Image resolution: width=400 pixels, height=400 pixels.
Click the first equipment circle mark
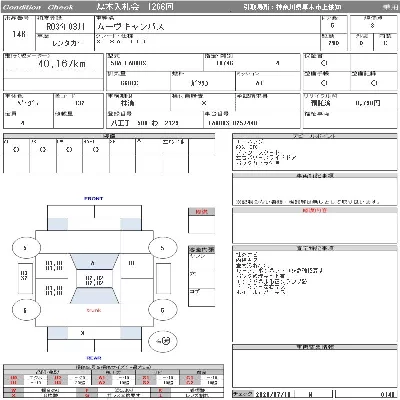[x=16, y=150]
